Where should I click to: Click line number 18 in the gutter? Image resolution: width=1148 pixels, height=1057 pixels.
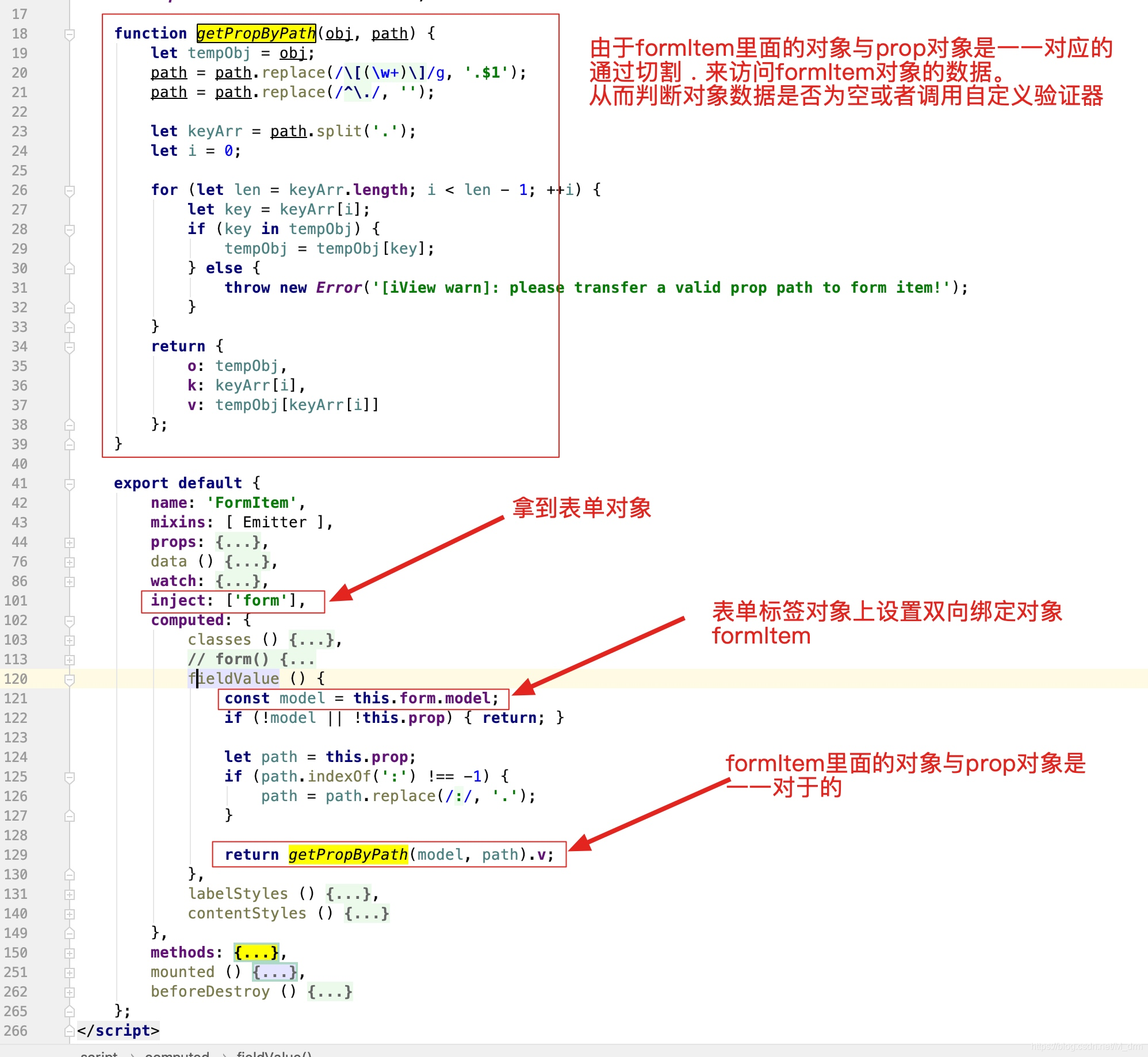[20, 33]
